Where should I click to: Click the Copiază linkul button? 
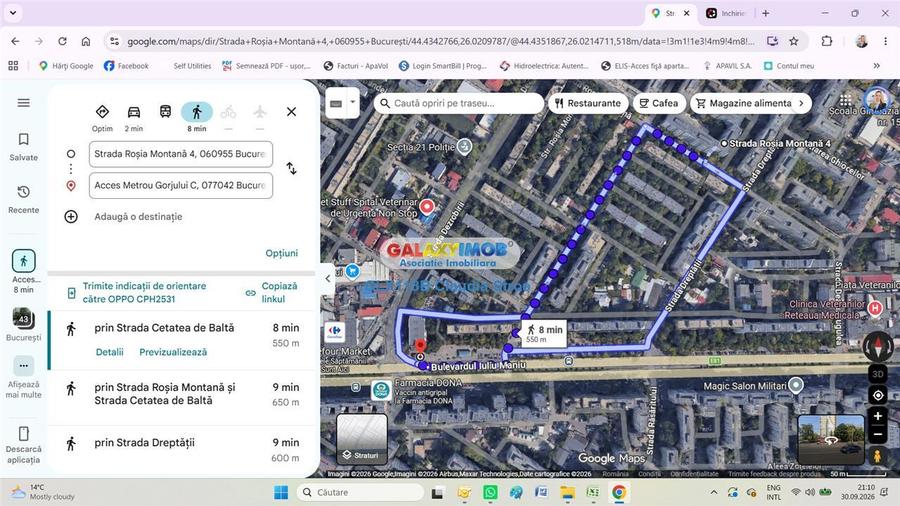point(271,293)
